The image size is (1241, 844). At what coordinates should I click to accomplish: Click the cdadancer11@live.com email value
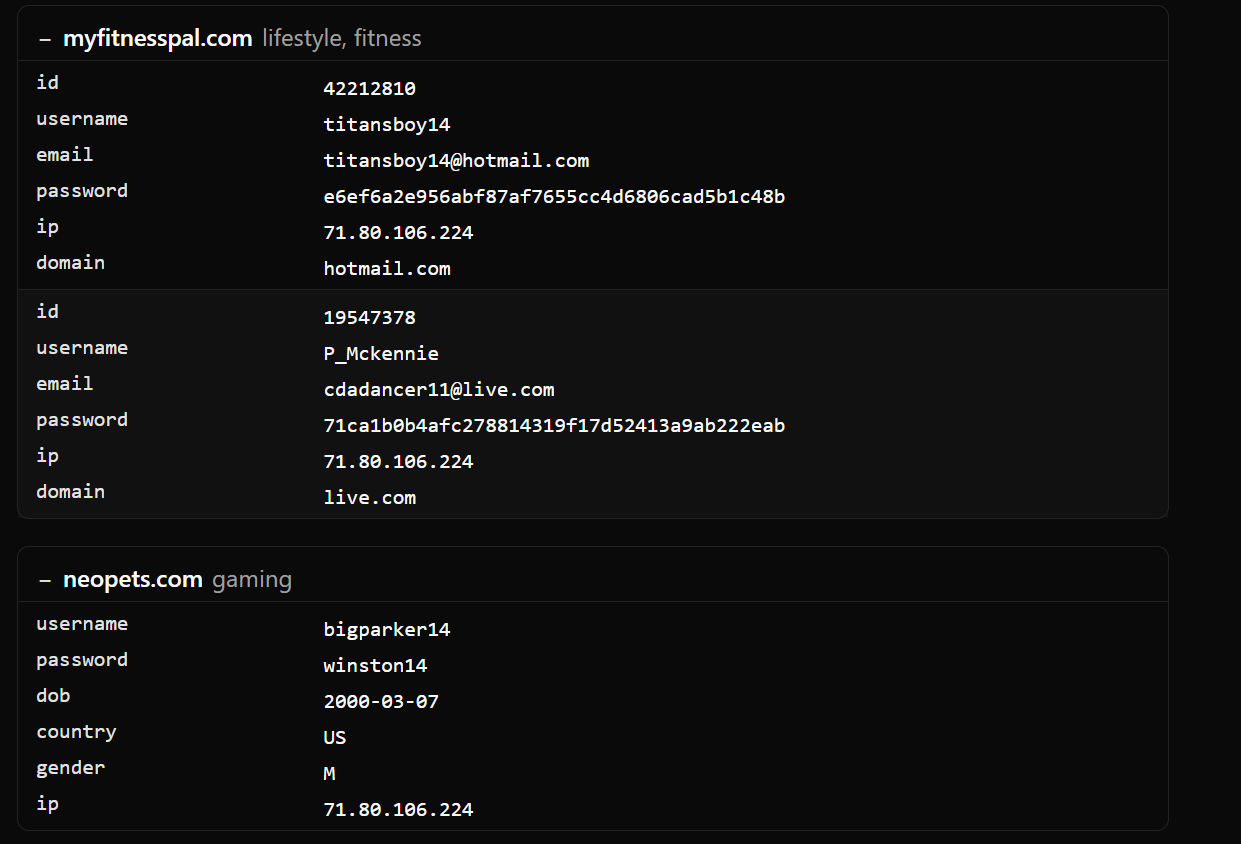pyautogui.click(x=438, y=390)
